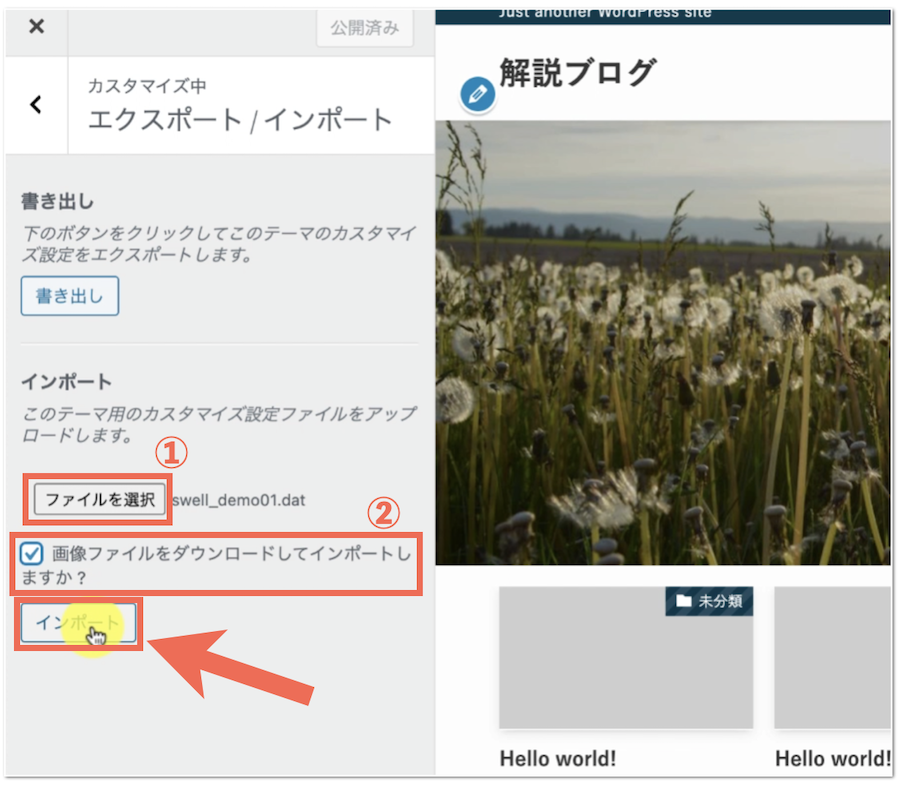This screenshot has height=785, width=900.
Task: Click the 解説ブログ site title
Action: (x=577, y=73)
